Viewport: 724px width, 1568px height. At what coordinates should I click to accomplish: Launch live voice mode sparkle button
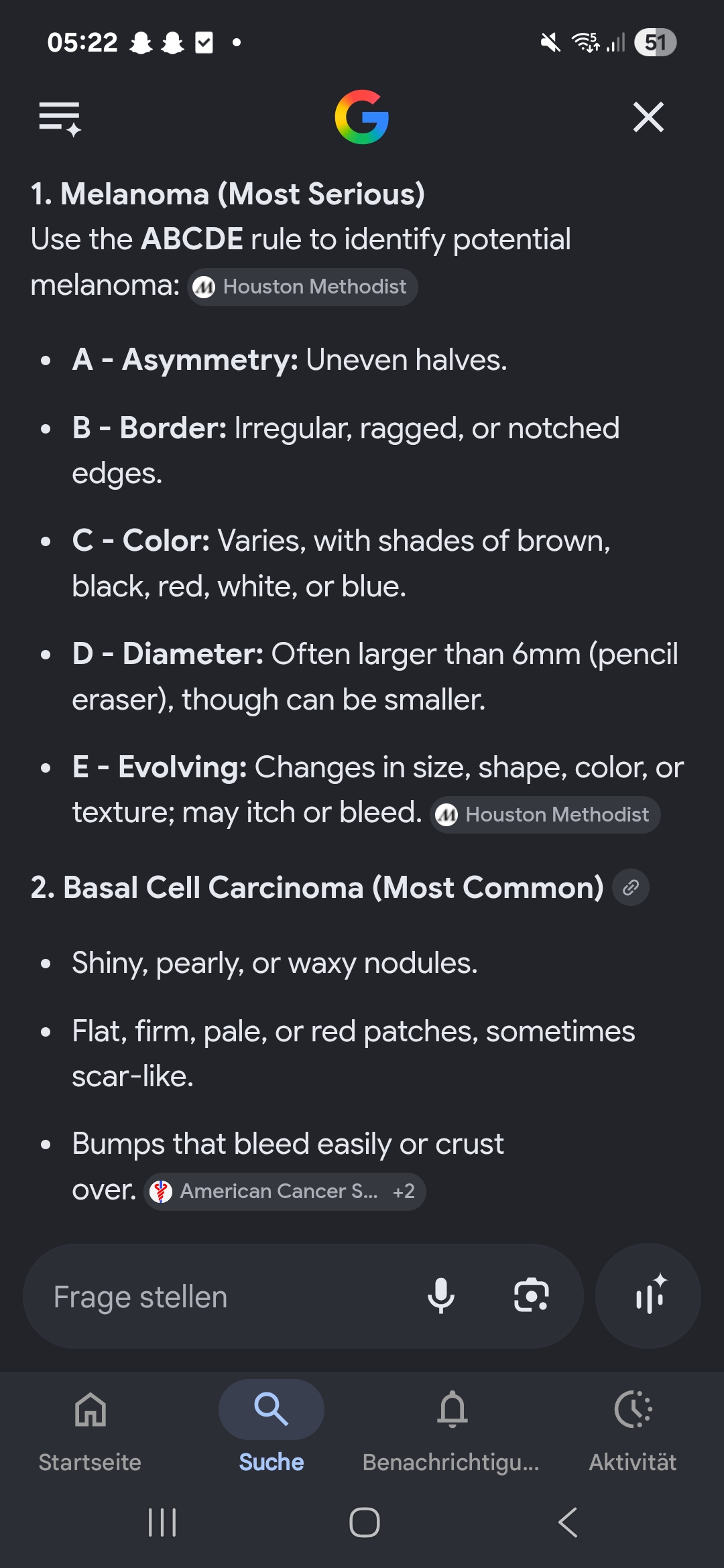click(x=648, y=1296)
